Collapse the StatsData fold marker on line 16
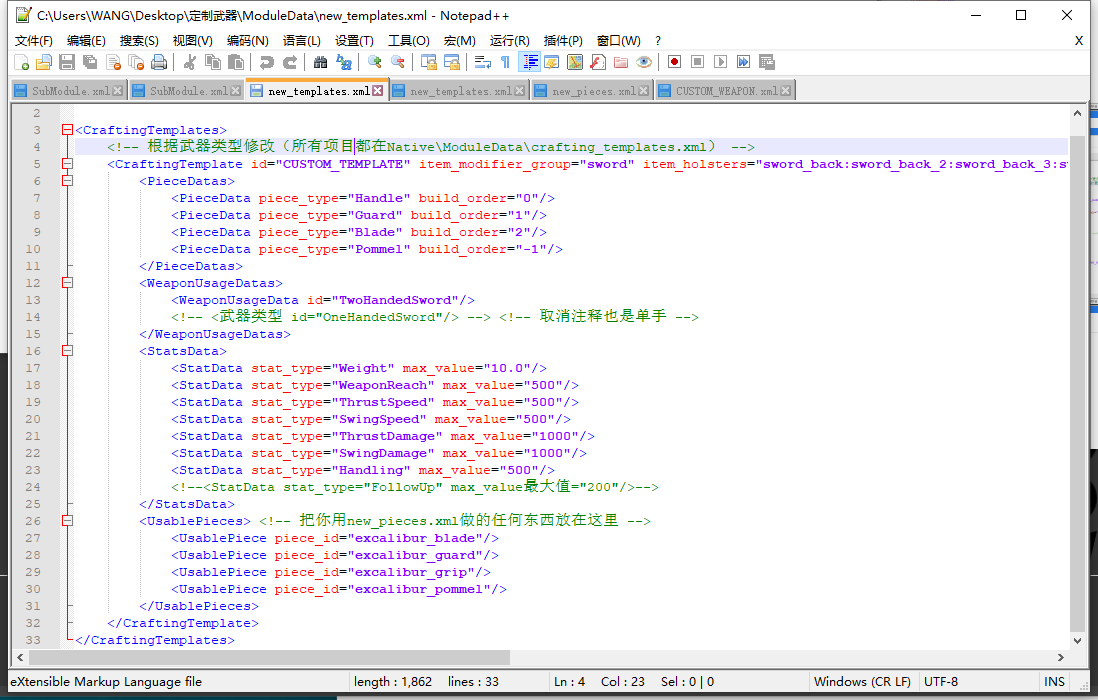This screenshot has height=700, width=1098. click(67, 351)
